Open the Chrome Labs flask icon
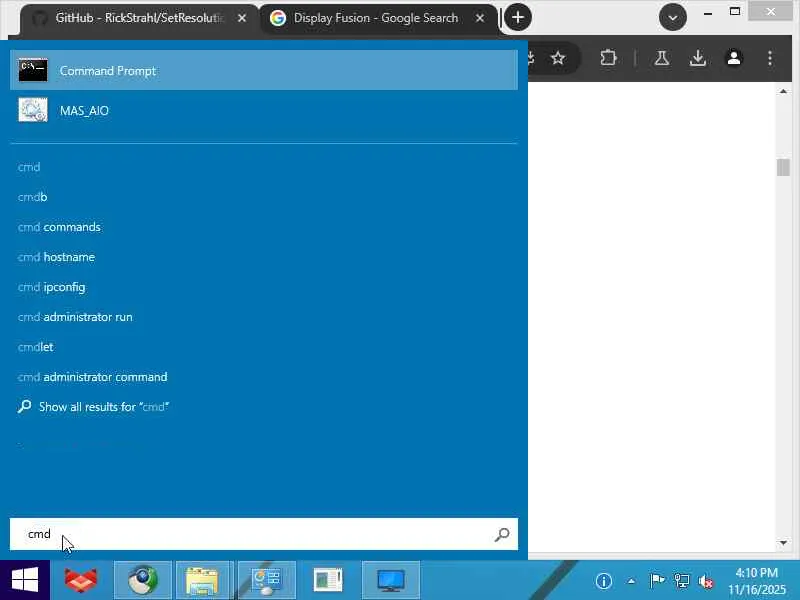This screenshot has width=800, height=600. click(x=662, y=58)
